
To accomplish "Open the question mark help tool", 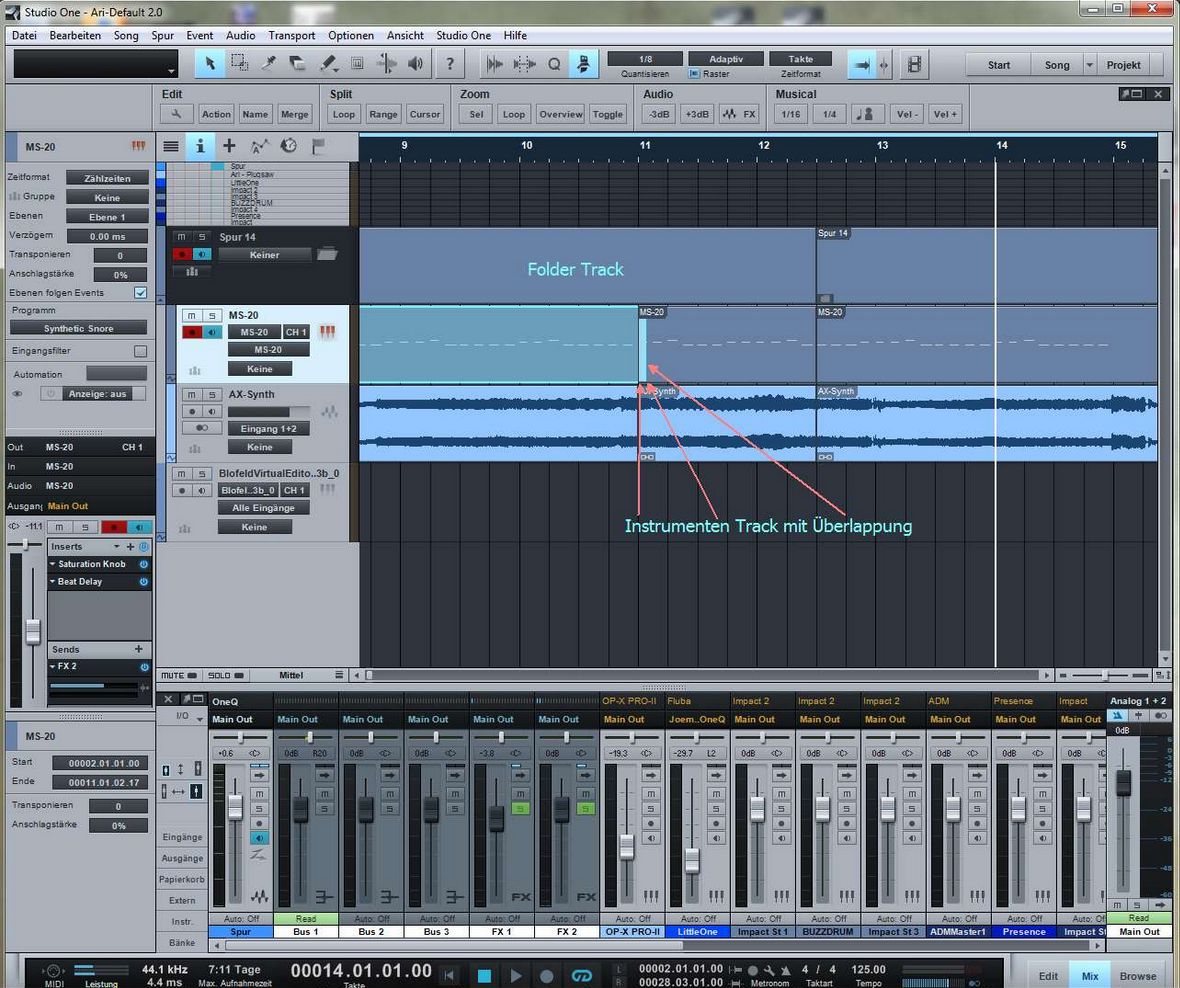I will 450,64.
